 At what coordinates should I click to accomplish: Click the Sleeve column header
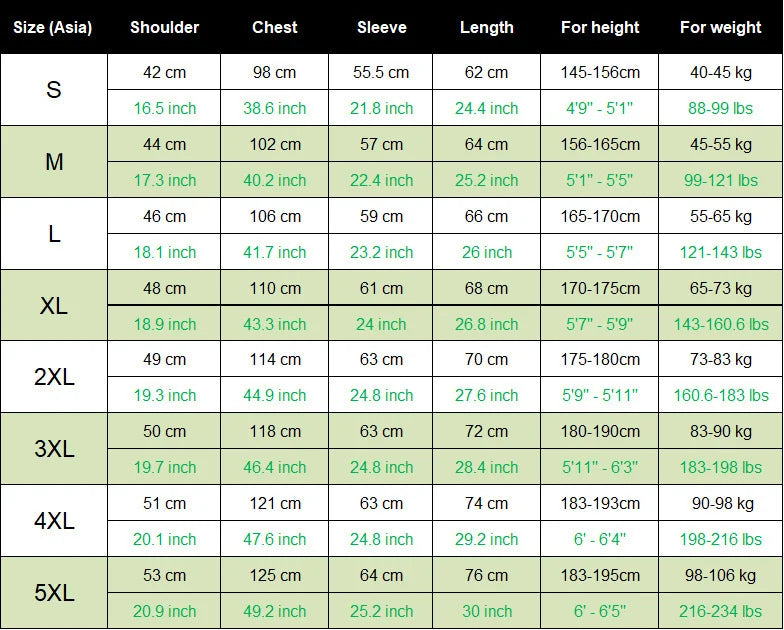381,27
